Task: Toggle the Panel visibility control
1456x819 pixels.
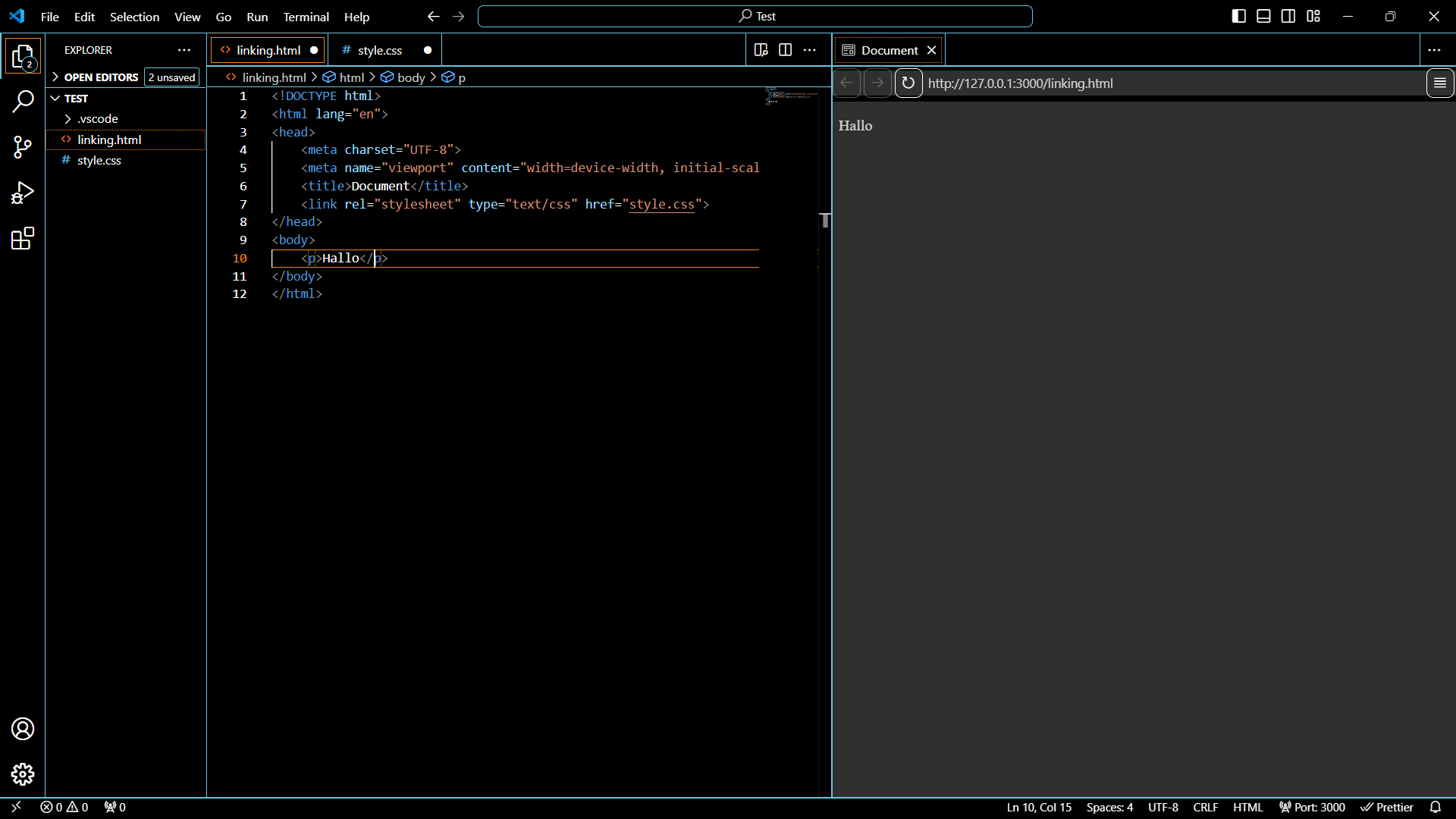Action: click(x=1263, y=15)
